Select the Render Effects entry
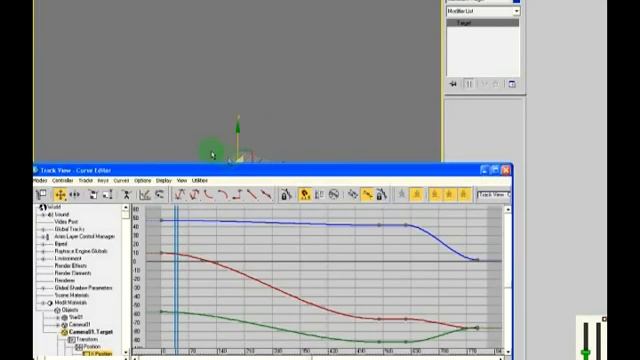 (x=71, y=266)
